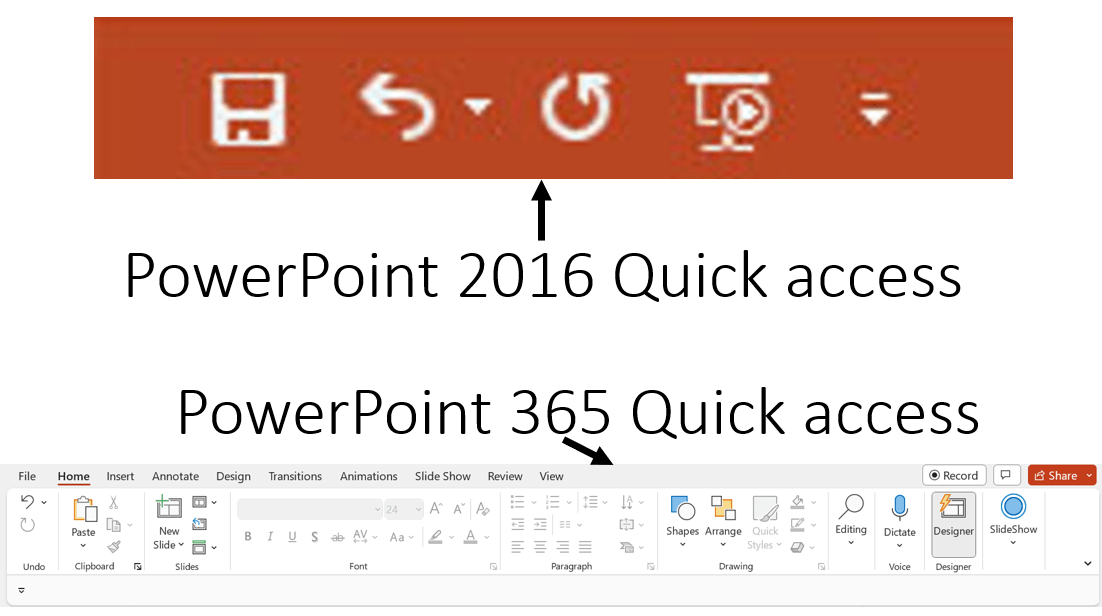Click the Save icon in 2016 toolbar

[248, 110]
